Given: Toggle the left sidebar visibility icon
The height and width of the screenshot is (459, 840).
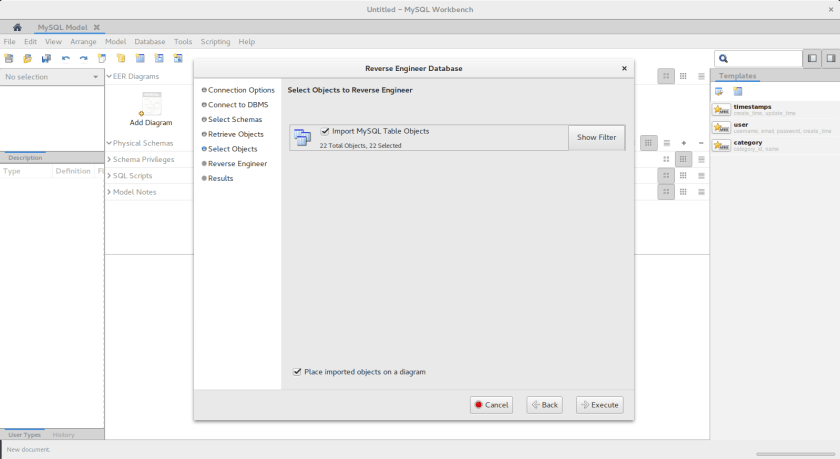Looking at the screenshot, I should click(812, 58).
